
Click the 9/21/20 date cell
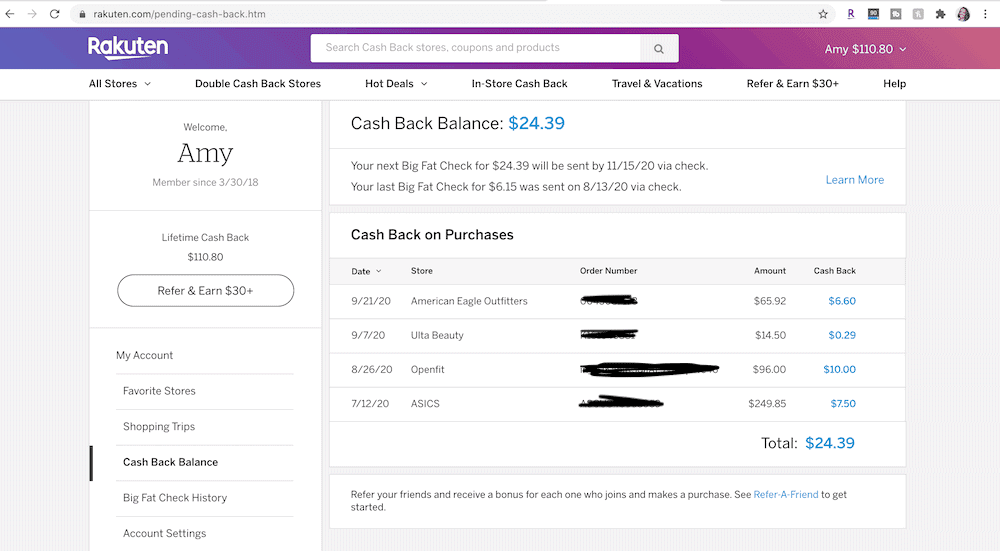point(371,301)
